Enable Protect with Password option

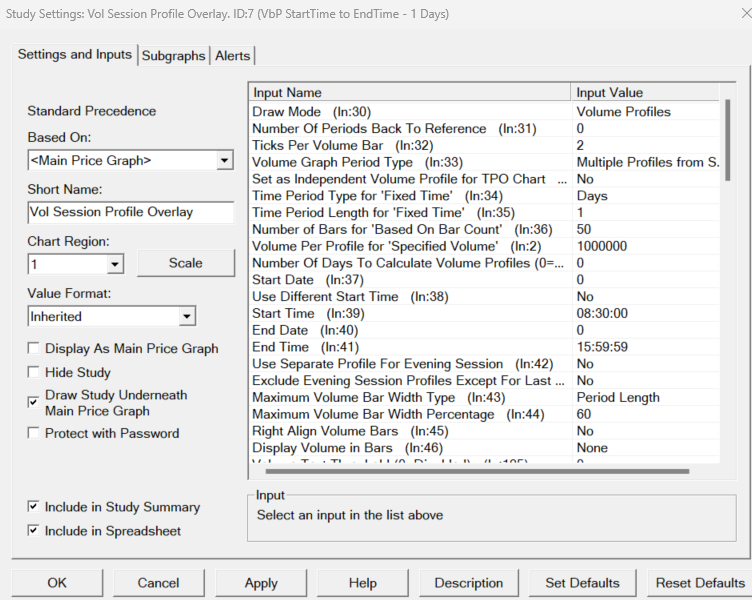[x=35, y=434]
